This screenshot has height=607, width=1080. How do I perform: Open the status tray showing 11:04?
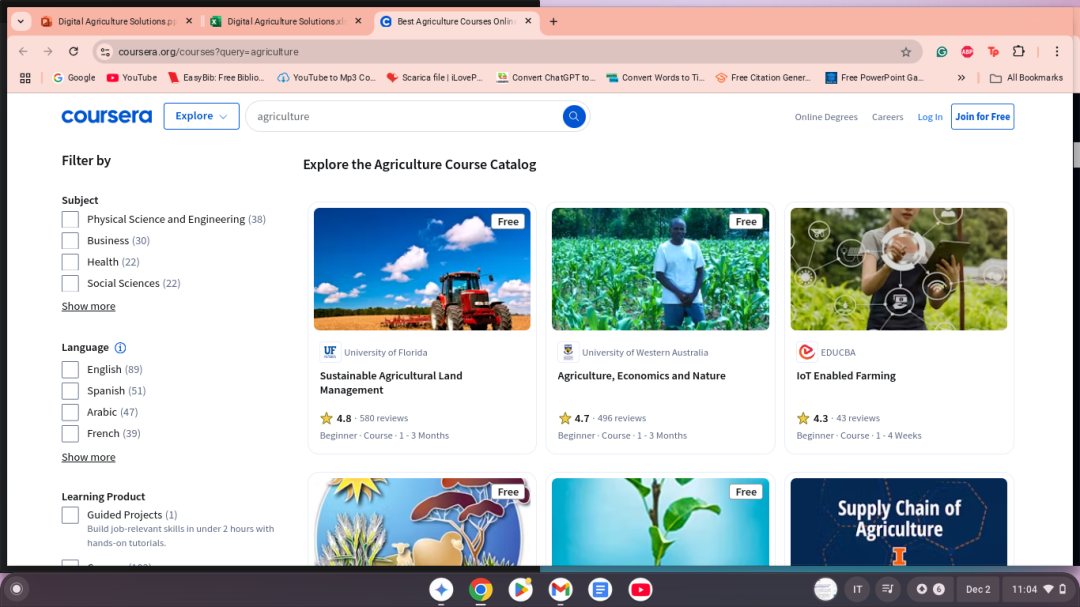coord(1039,589)
